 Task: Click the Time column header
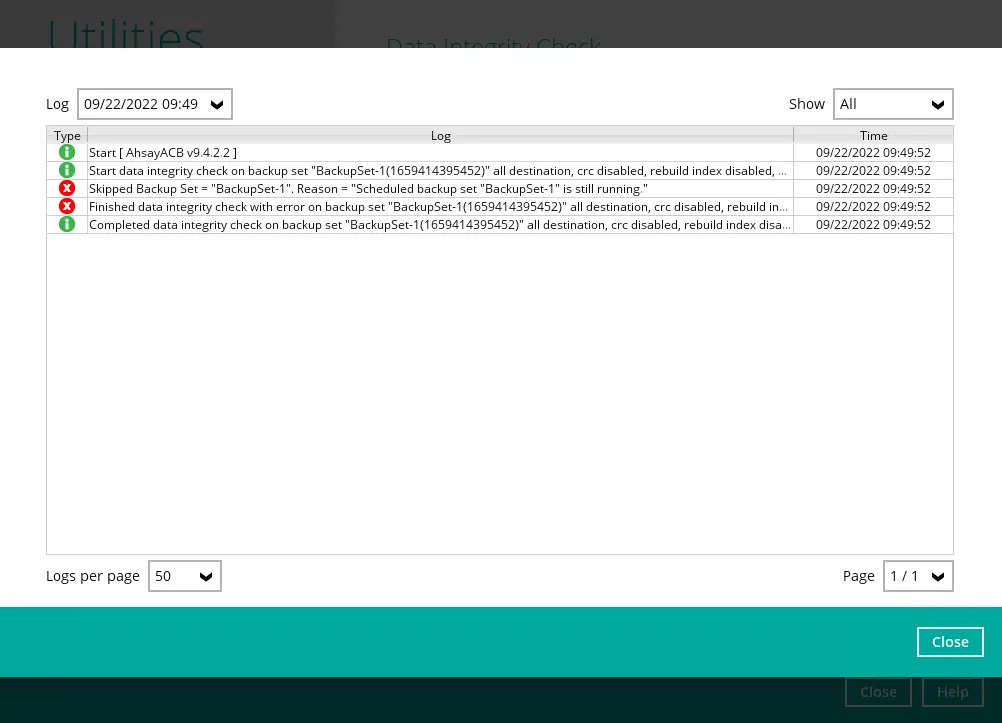(x=873, y=135)
